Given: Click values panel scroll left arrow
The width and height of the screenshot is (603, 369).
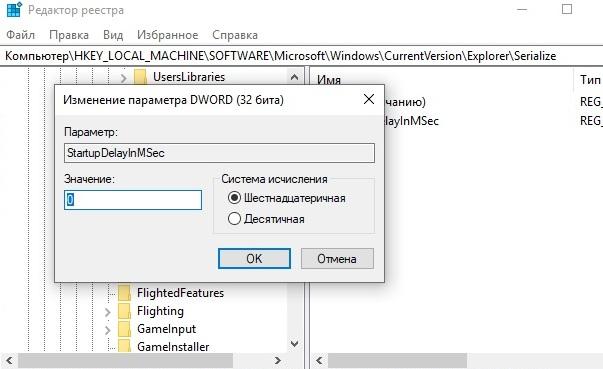Looking at the screenshot, I should (x=319, y=361).
